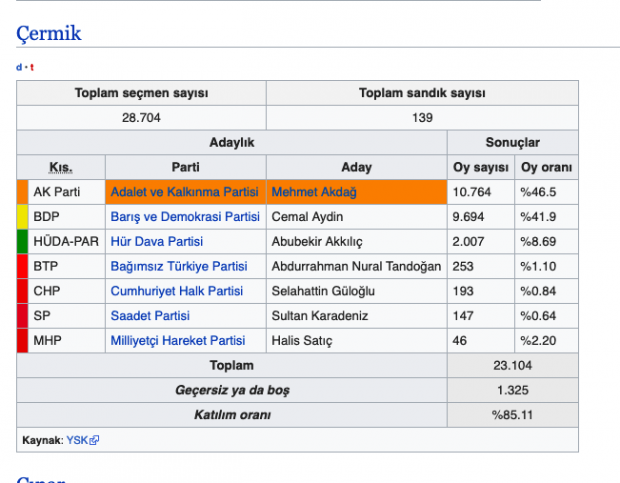Open the Saadet Partisi link
The height and width of the screenshot is (483, 620).
pos(150,317)
